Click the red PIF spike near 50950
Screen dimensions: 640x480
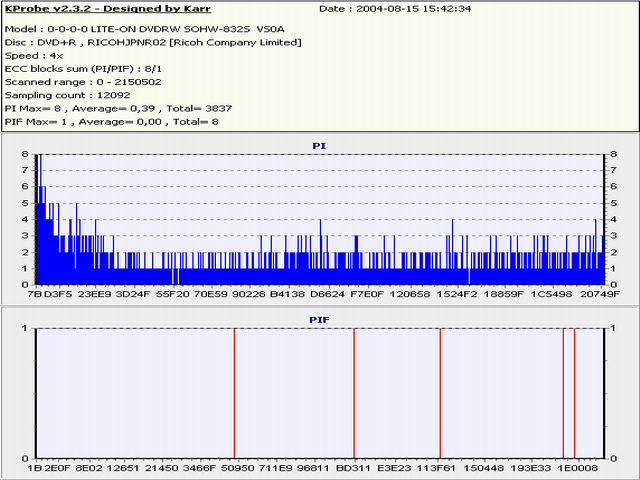[234, 393]
